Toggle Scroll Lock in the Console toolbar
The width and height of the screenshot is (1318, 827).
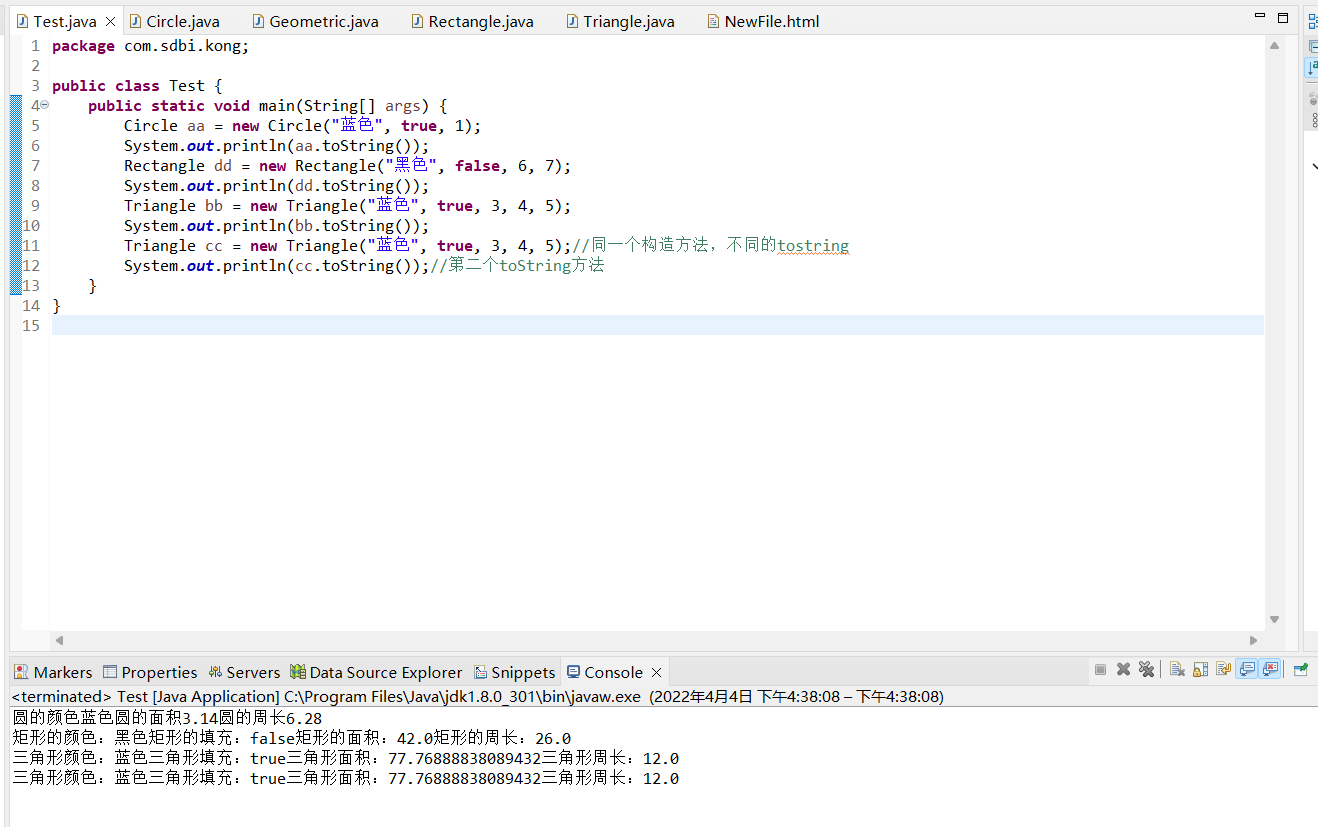point(1200,670)
